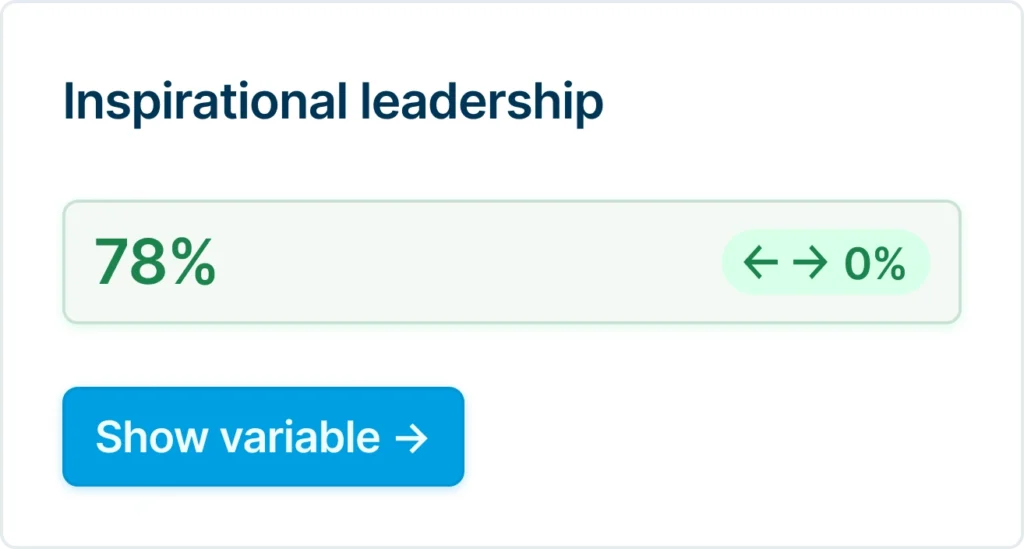1024x549 pixels.
Task: Click the right arrow in the trend badge
Action: click(810, 263)
